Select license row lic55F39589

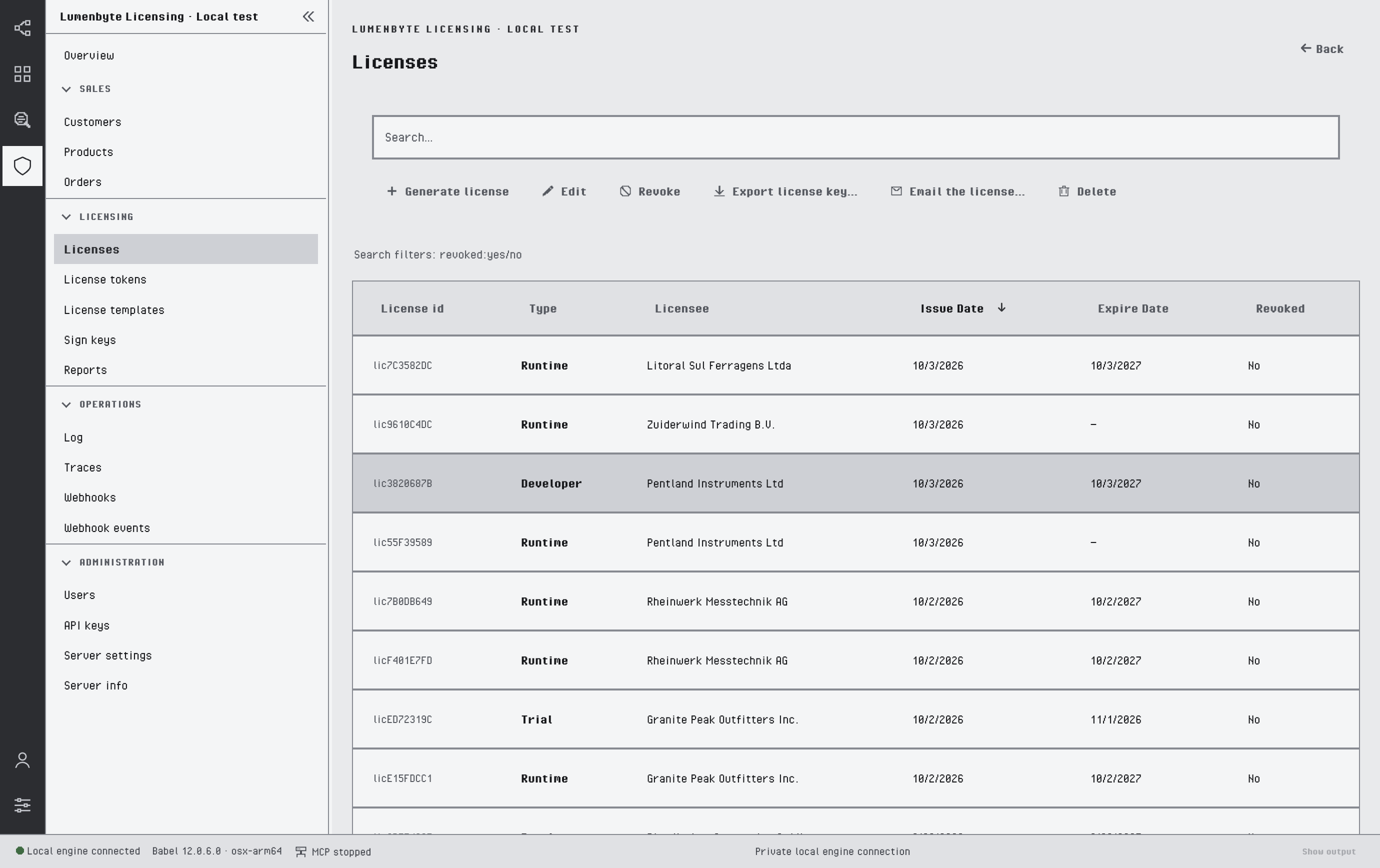click(x=855, y=542)
